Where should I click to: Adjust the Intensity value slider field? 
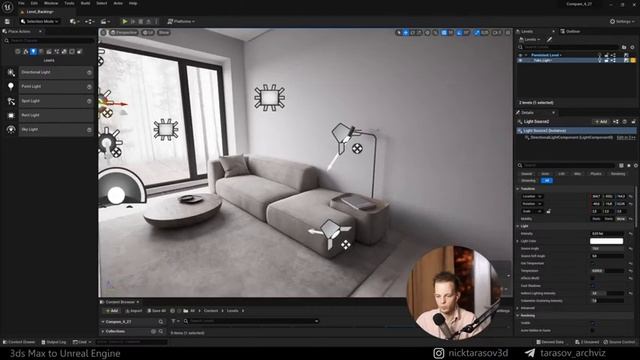[x=607, y=234]
